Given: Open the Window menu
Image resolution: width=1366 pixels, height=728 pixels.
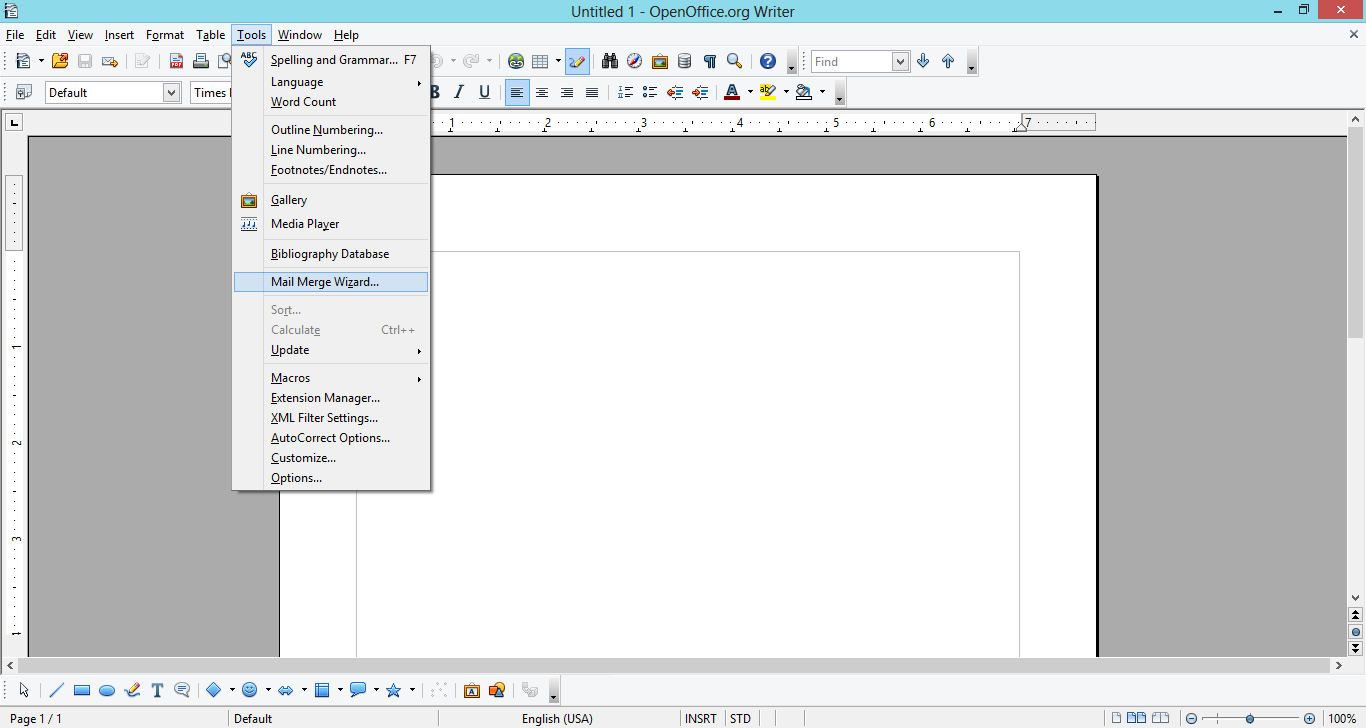Looking at the screenshot, I should pyautogui.click(x=299, y=34).
